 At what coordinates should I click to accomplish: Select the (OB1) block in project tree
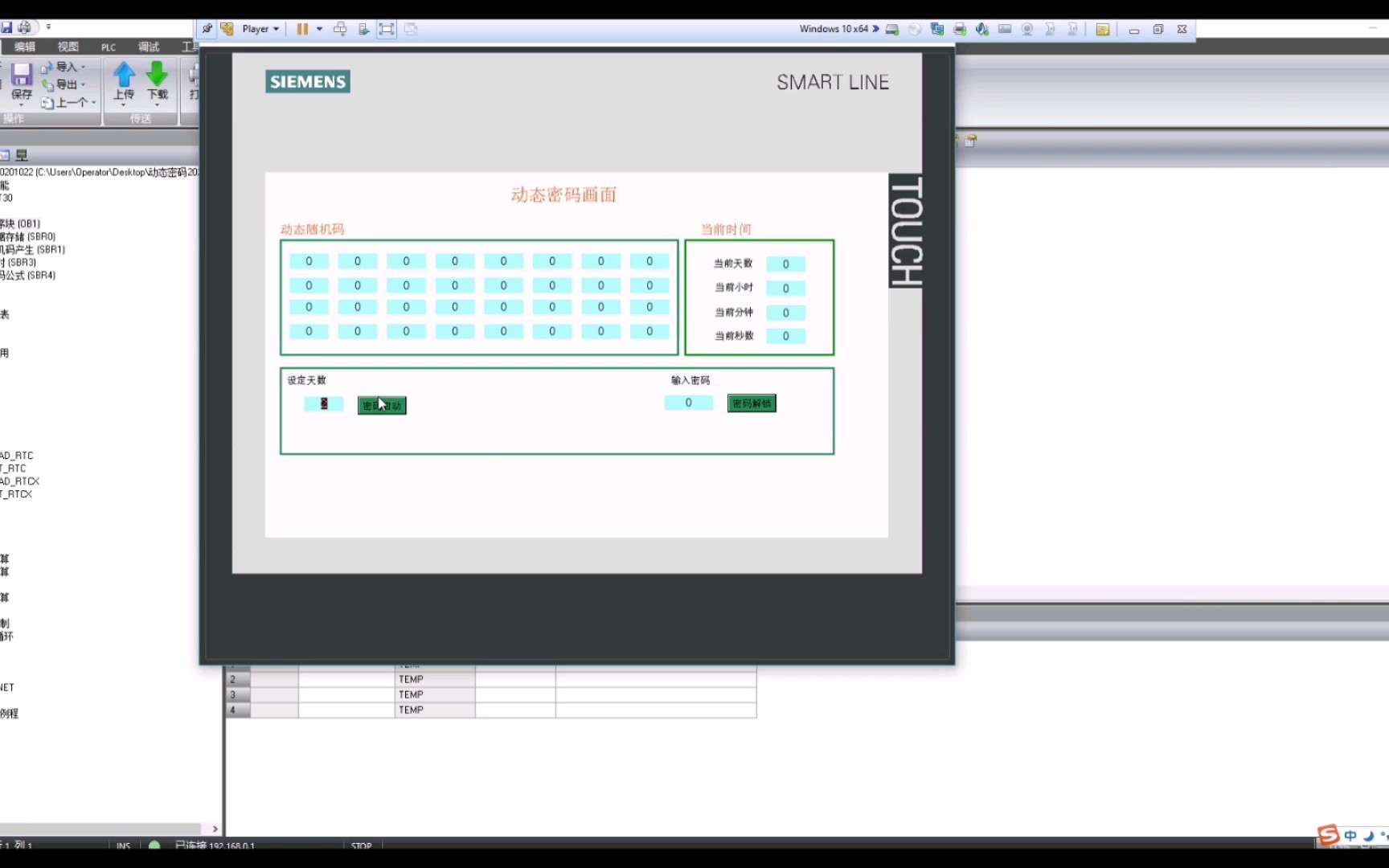coord(20,223)
